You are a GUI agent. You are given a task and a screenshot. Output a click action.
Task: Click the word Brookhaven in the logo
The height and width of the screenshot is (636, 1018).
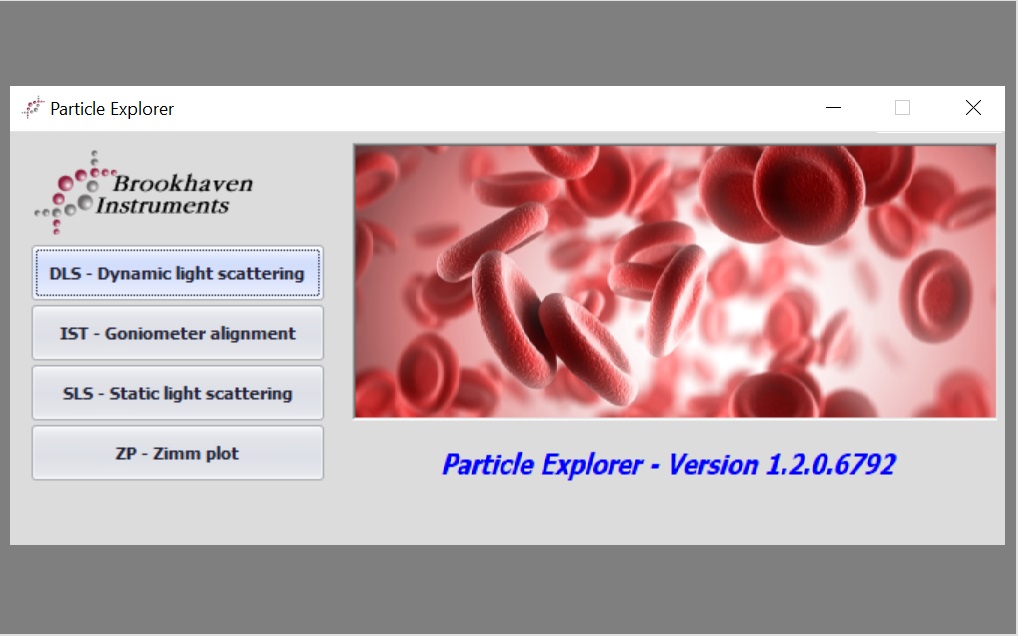coord(182,183)
